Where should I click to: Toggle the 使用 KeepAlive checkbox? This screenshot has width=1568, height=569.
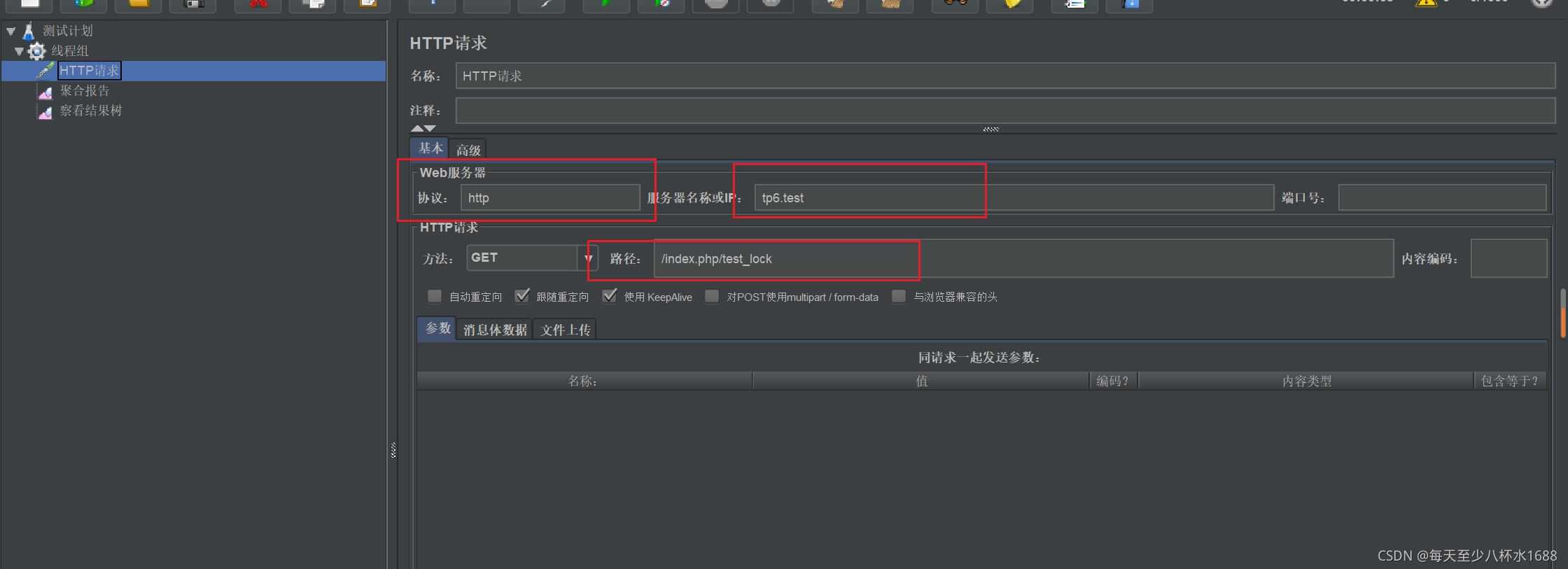[610, 296]
